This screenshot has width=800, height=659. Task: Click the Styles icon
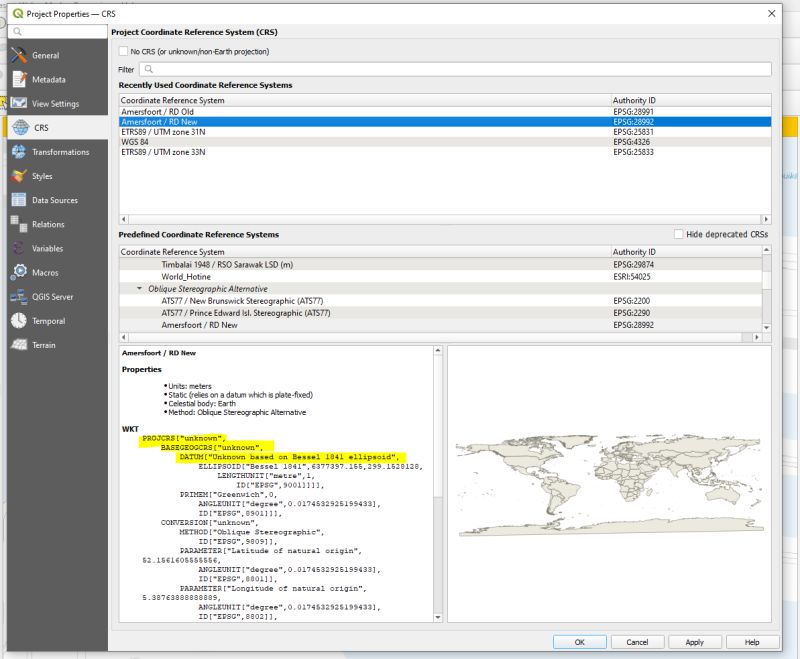(x=19, y=176)
